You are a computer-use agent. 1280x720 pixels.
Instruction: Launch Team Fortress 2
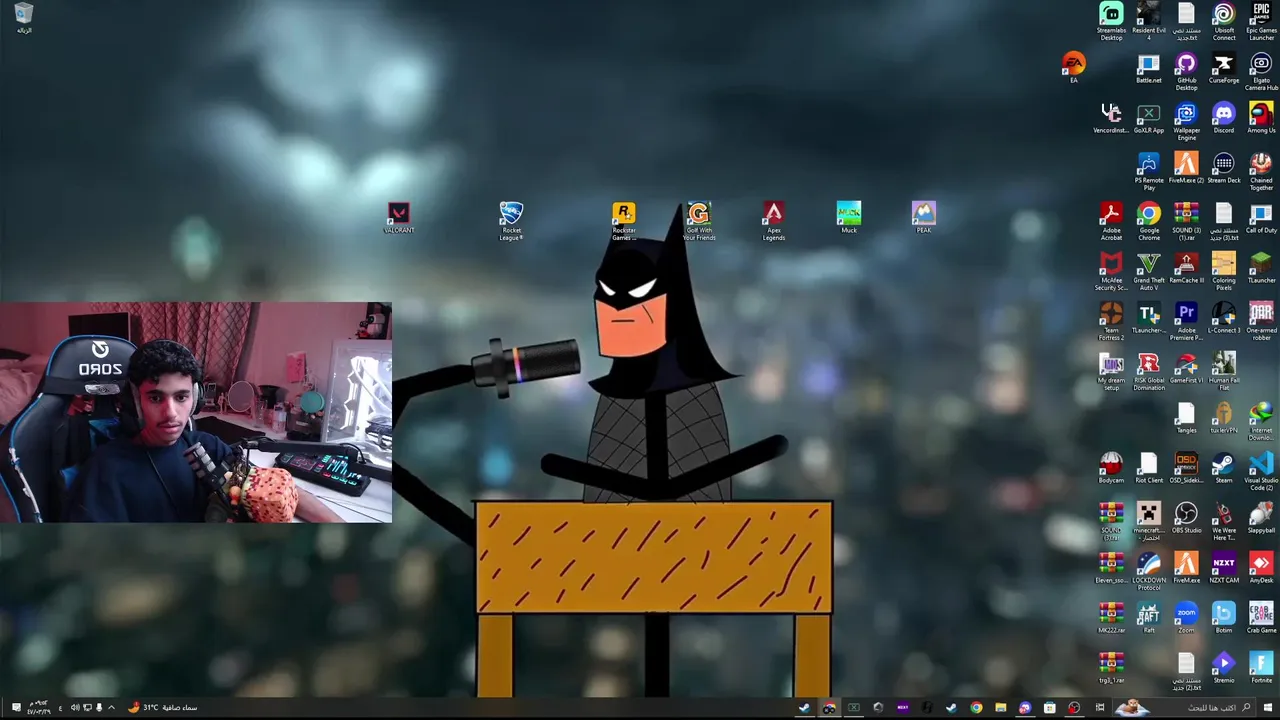pyautogui.click(x=1111, y=321)
